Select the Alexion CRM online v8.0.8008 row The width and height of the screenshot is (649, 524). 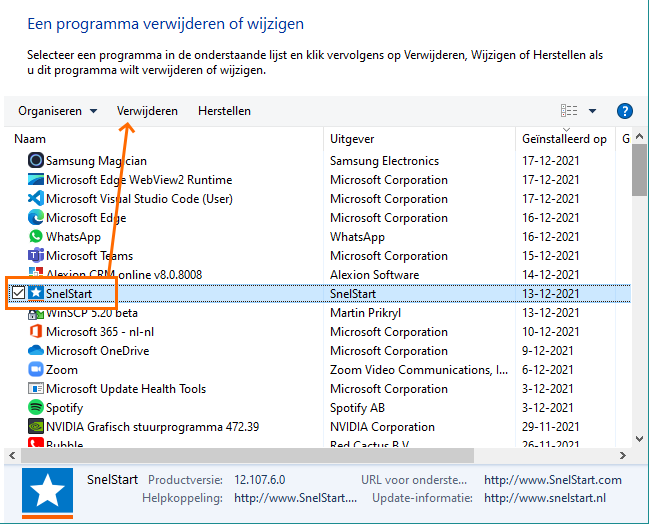coord(124,274)
